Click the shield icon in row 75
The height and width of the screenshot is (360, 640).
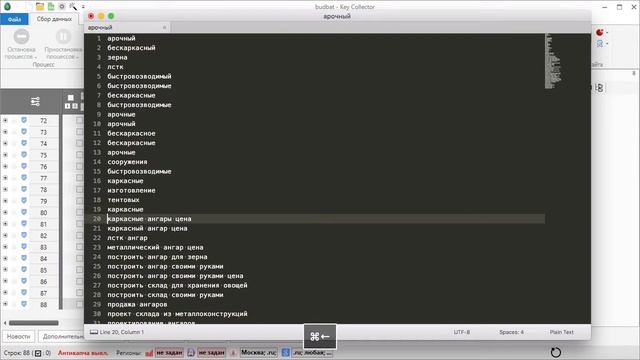click(24, 155)
